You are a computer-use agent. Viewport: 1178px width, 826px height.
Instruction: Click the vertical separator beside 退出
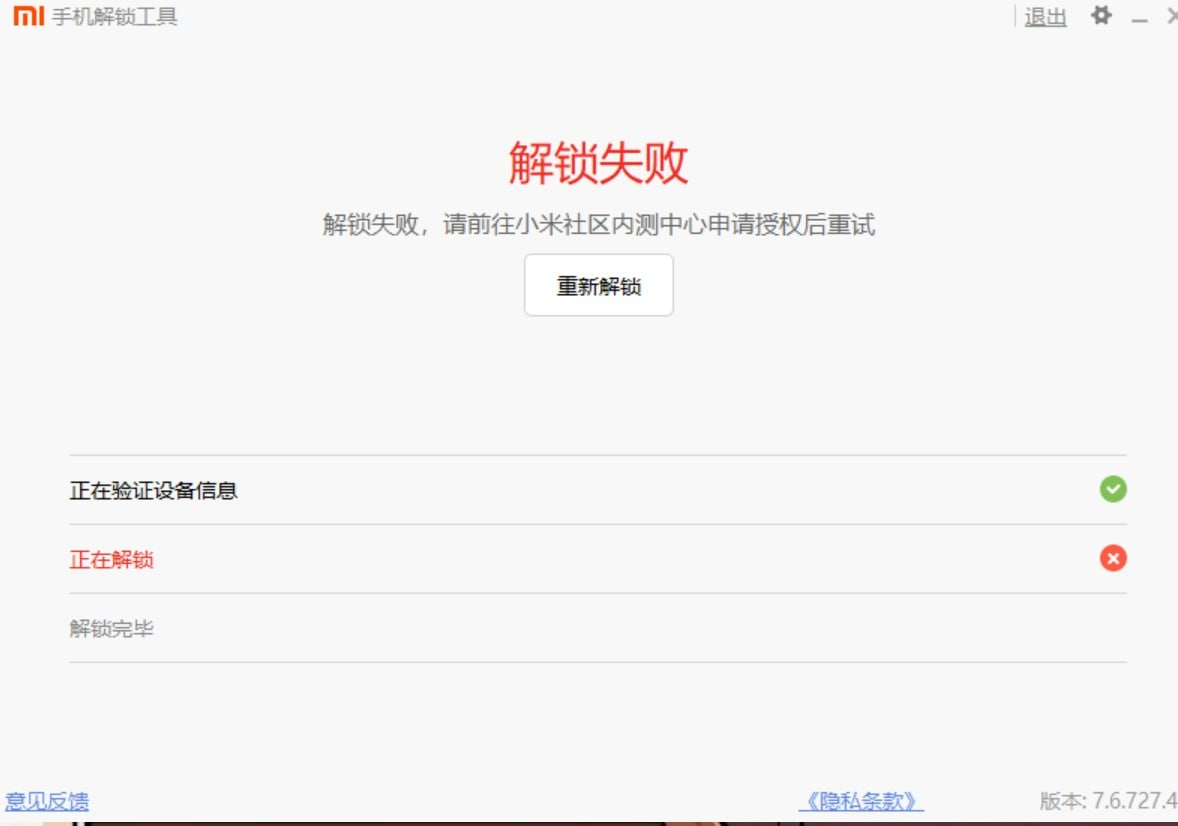click(x=1016, y=17)
